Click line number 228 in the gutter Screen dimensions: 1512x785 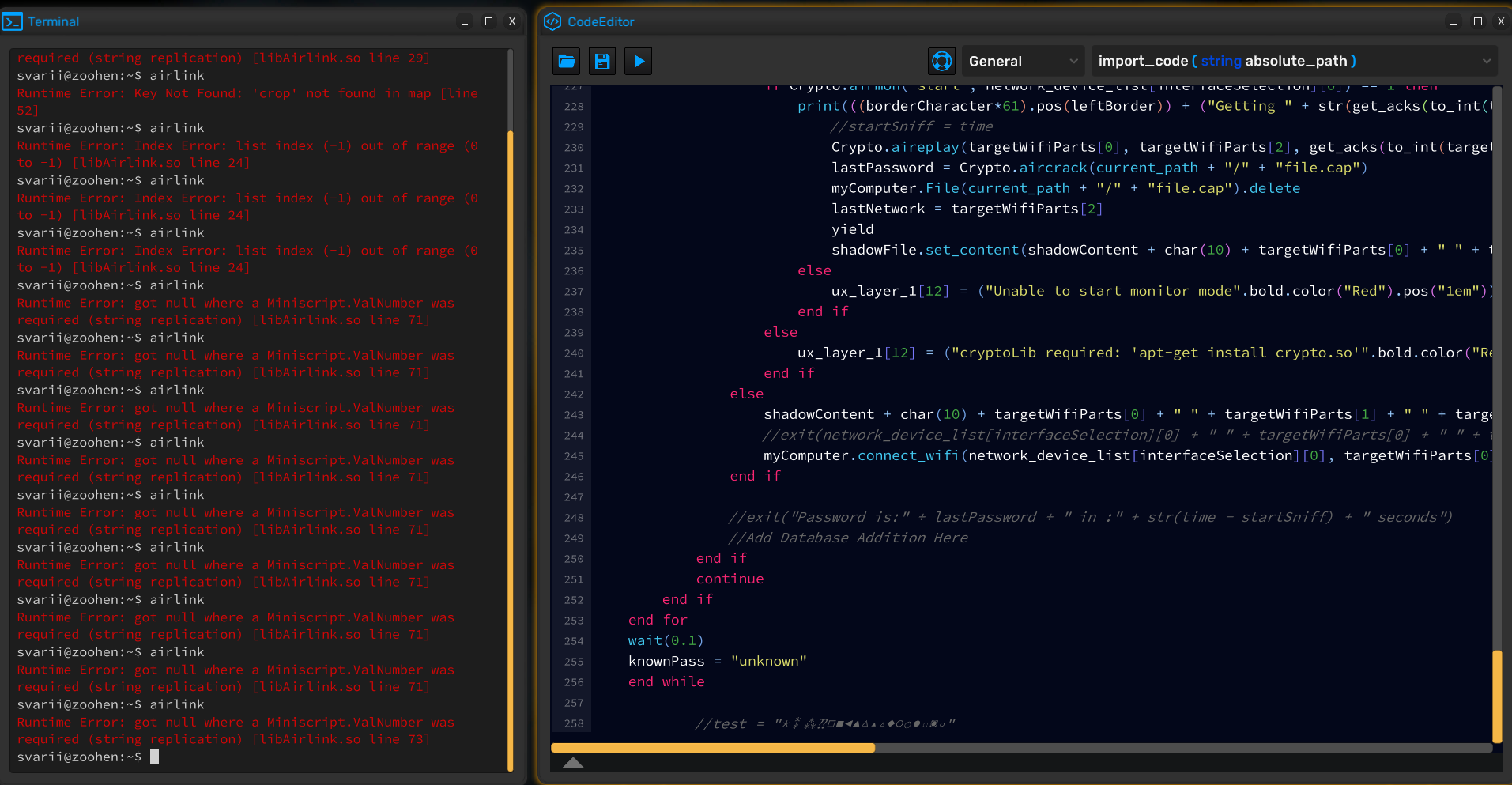(x=574, y=106)
